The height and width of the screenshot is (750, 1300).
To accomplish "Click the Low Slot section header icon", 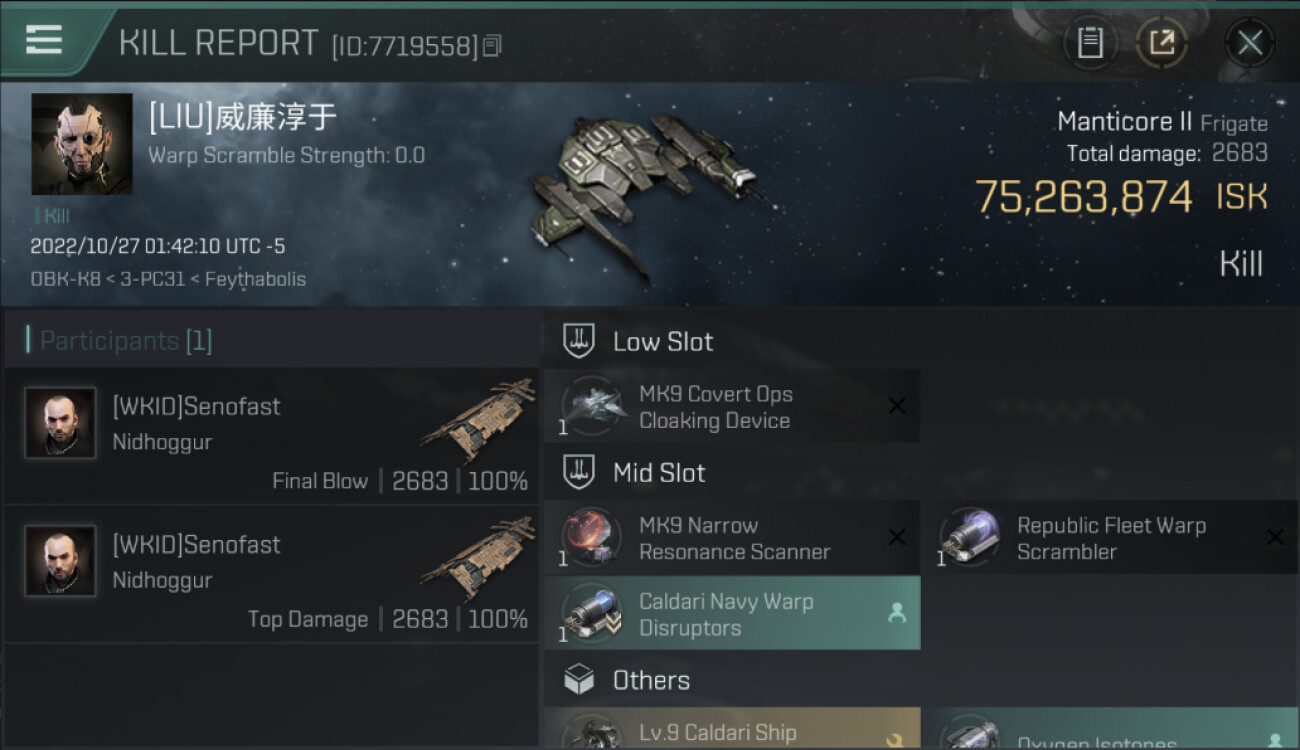I will (579, 341).
